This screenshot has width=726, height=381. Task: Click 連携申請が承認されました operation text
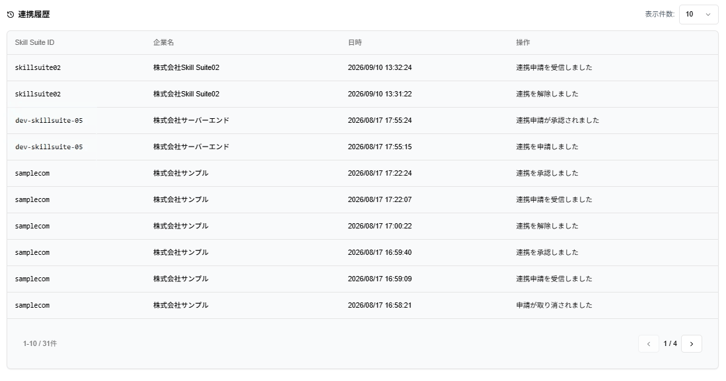557,120
